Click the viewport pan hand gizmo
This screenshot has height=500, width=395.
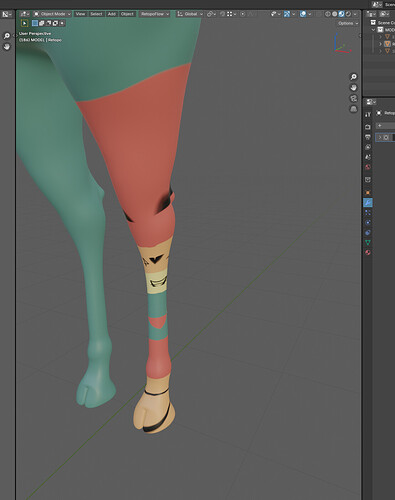pyautogui.click(x=353, y=88)
